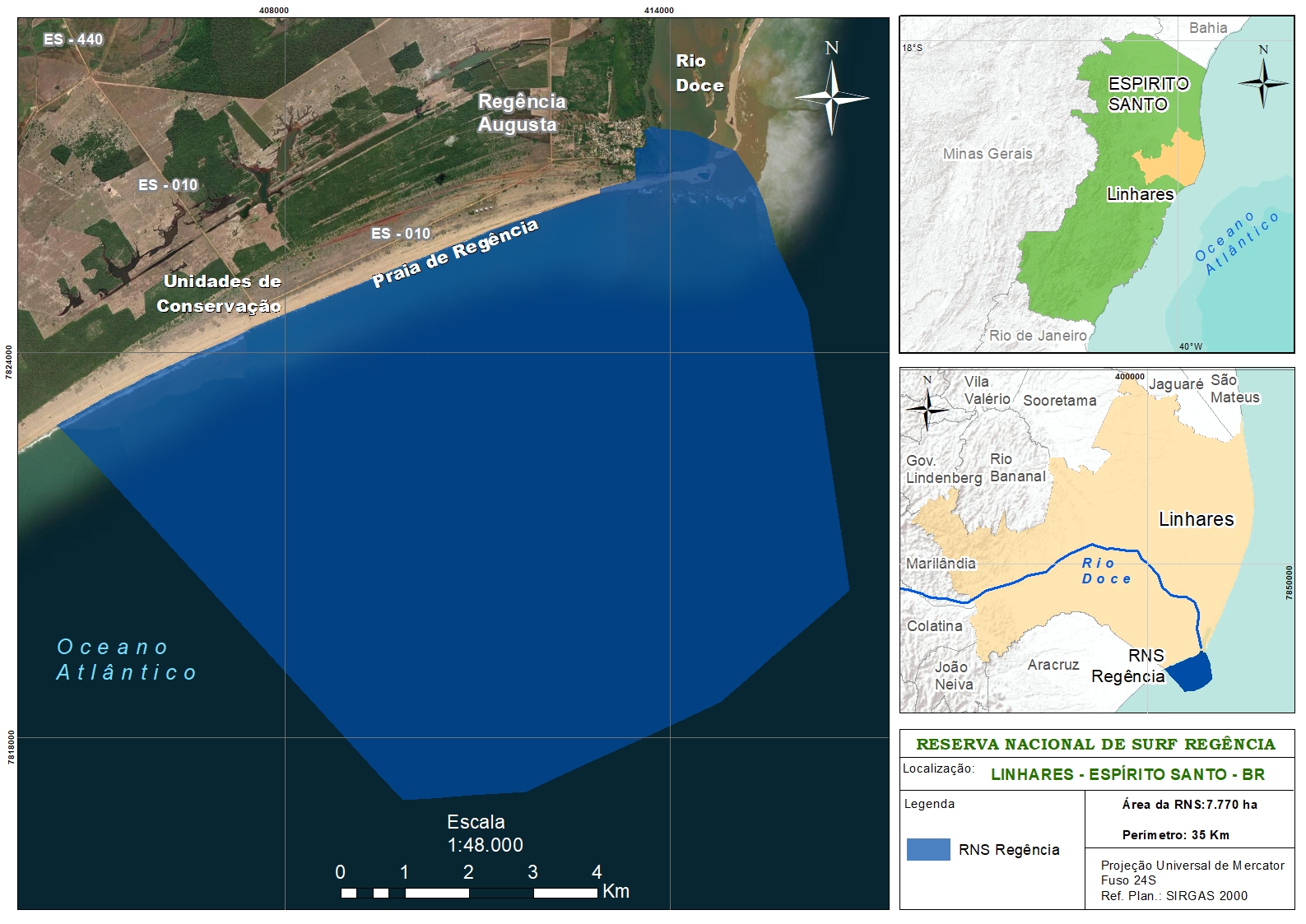Click the Regência Augusta map label
This screenshot has width=1306, height=924.
point(521,113)
